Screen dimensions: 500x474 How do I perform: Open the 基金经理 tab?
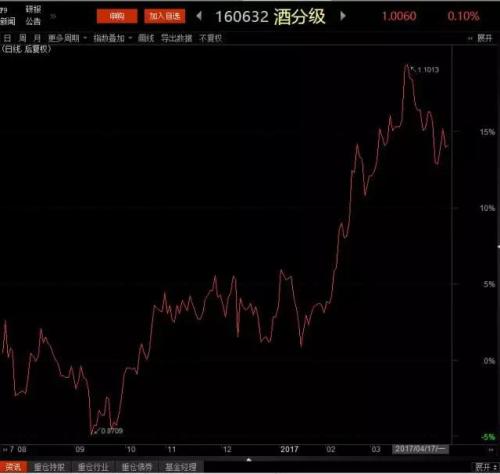click(181, 467)
